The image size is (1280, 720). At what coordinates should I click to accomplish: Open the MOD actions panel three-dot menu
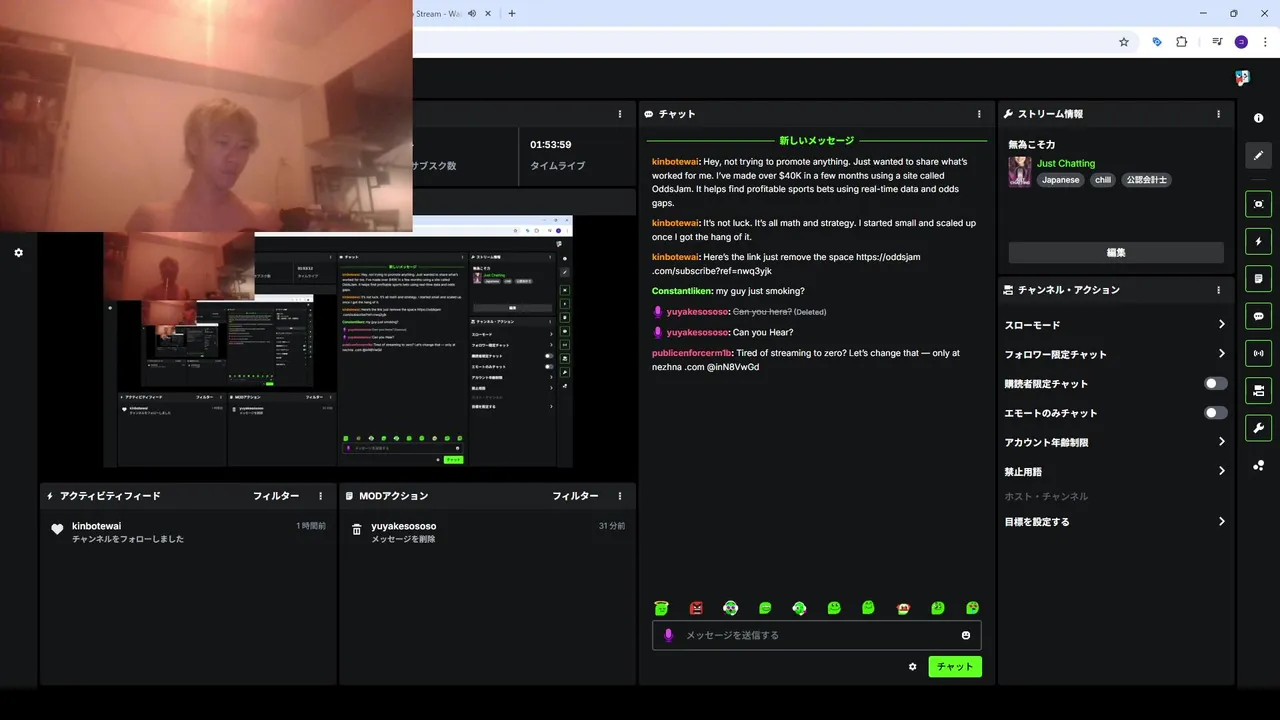620,496
